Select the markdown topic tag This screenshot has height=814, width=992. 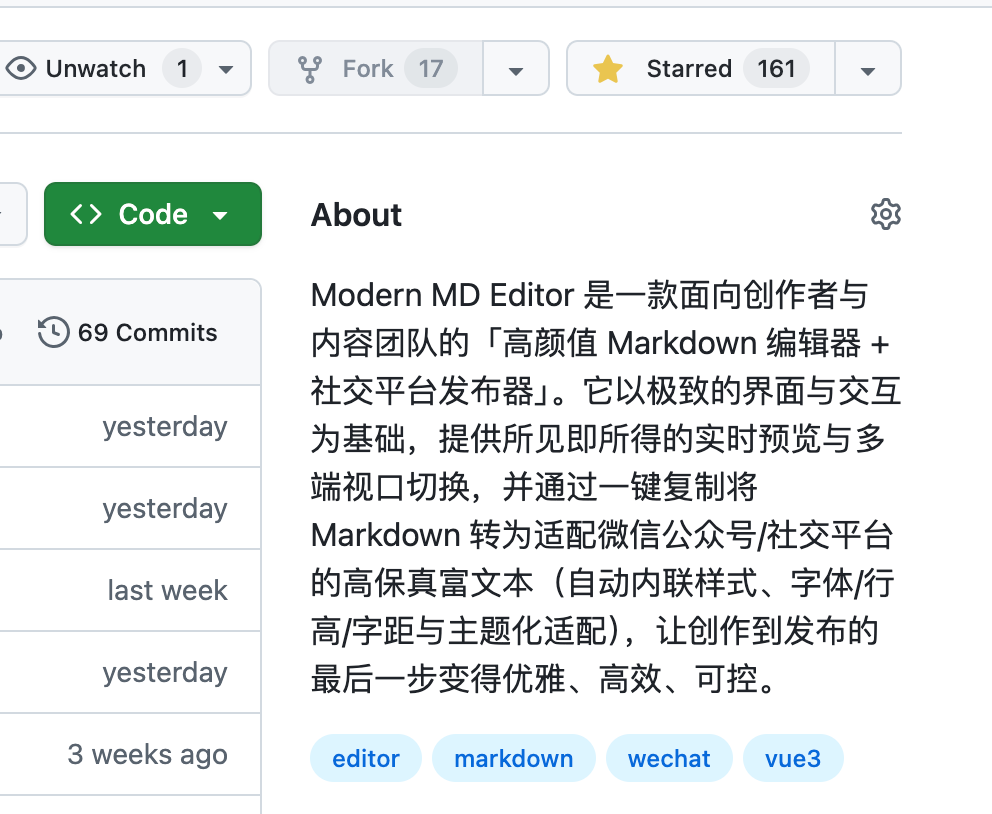click(x=514, y=758)
